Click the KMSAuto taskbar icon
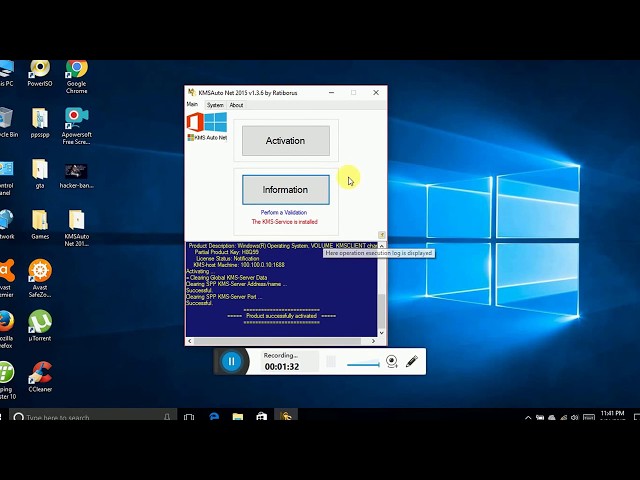Image resolution: width=640 pixels, height=480 pixels. pyautogui.click(x=286, y=416)
